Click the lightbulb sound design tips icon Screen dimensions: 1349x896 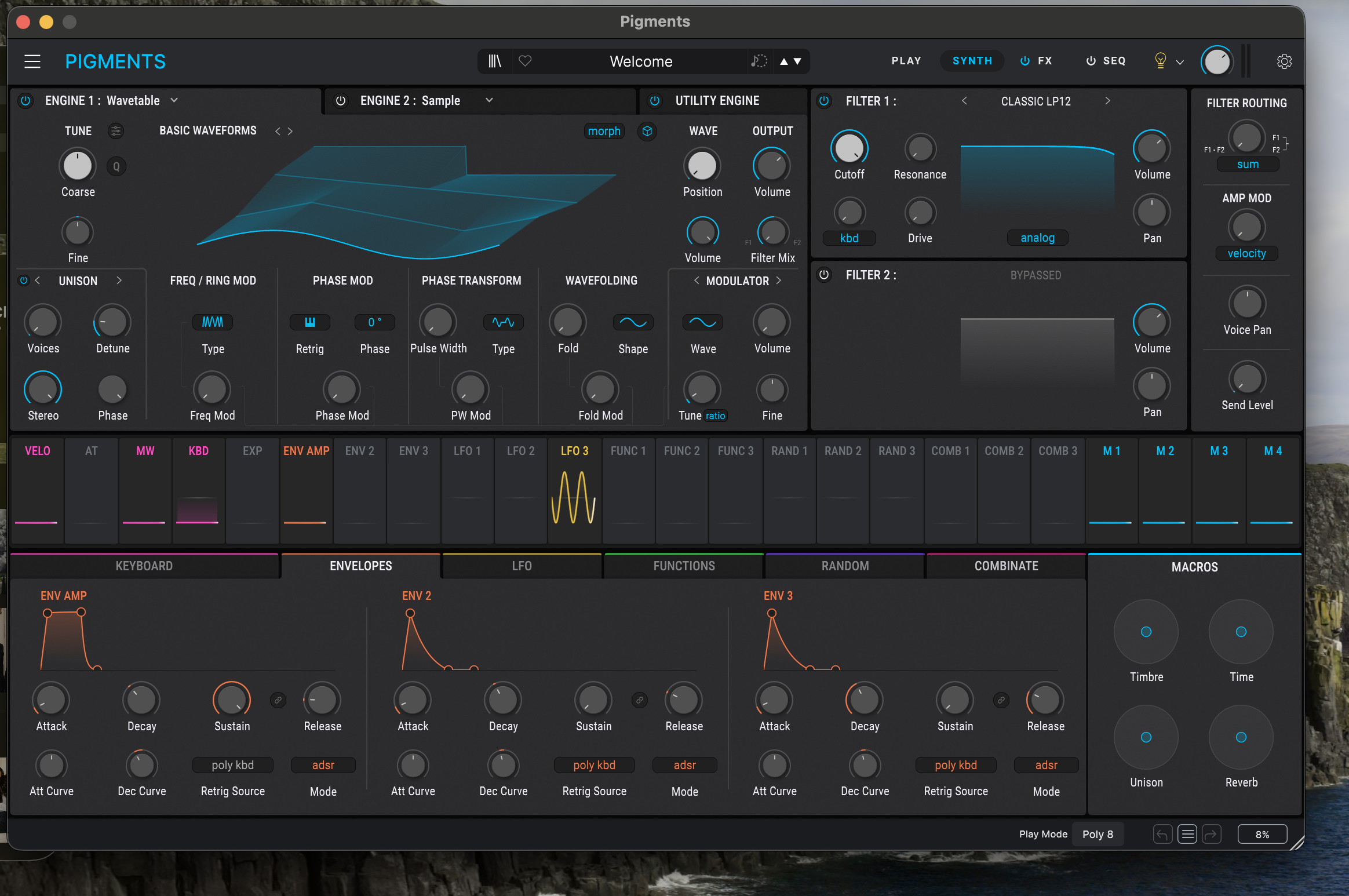pyautogui.click(x=1160, y=60)
